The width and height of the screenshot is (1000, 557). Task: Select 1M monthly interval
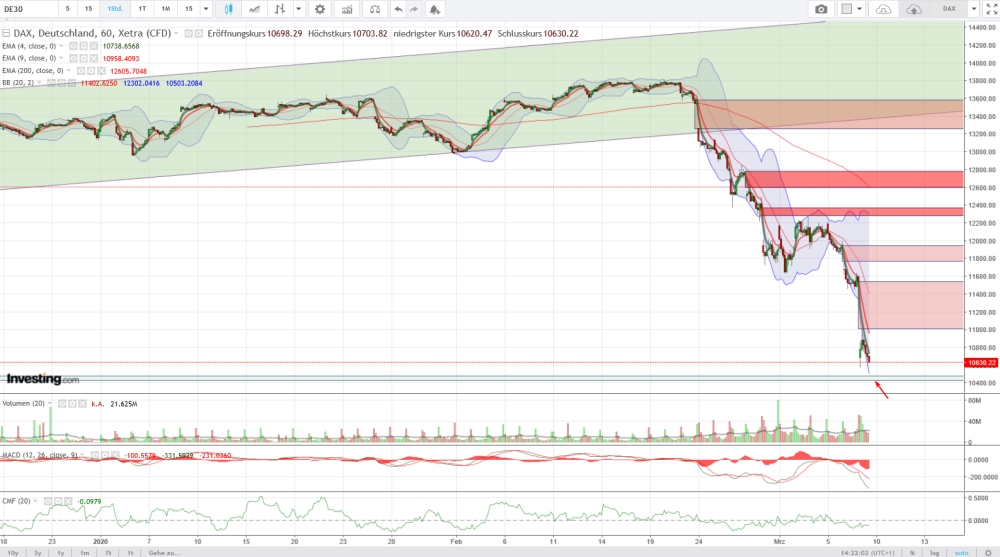[x=165, y=9]
